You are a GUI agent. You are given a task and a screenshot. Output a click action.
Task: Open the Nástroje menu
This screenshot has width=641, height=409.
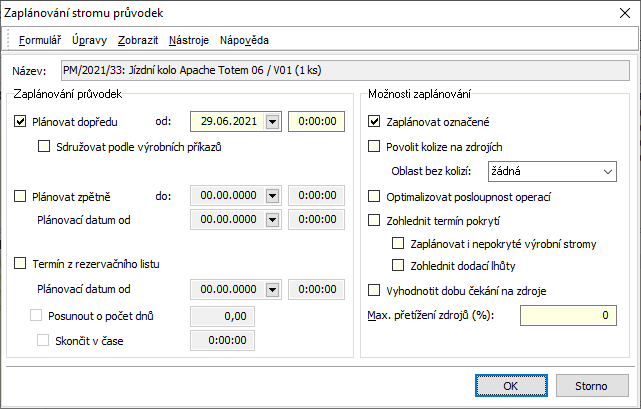[190, 40]
